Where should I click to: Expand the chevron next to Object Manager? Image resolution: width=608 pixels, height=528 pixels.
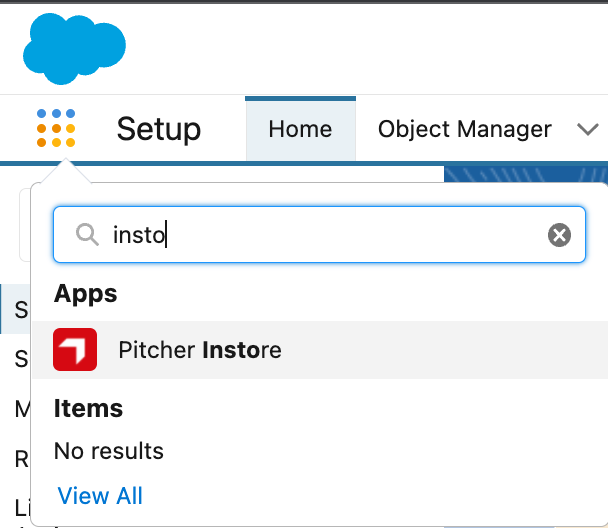click(587, 129)
